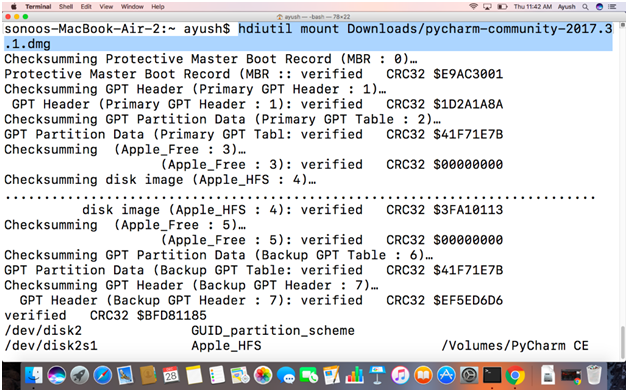Open Keynote podium icon in Dock

377,375
